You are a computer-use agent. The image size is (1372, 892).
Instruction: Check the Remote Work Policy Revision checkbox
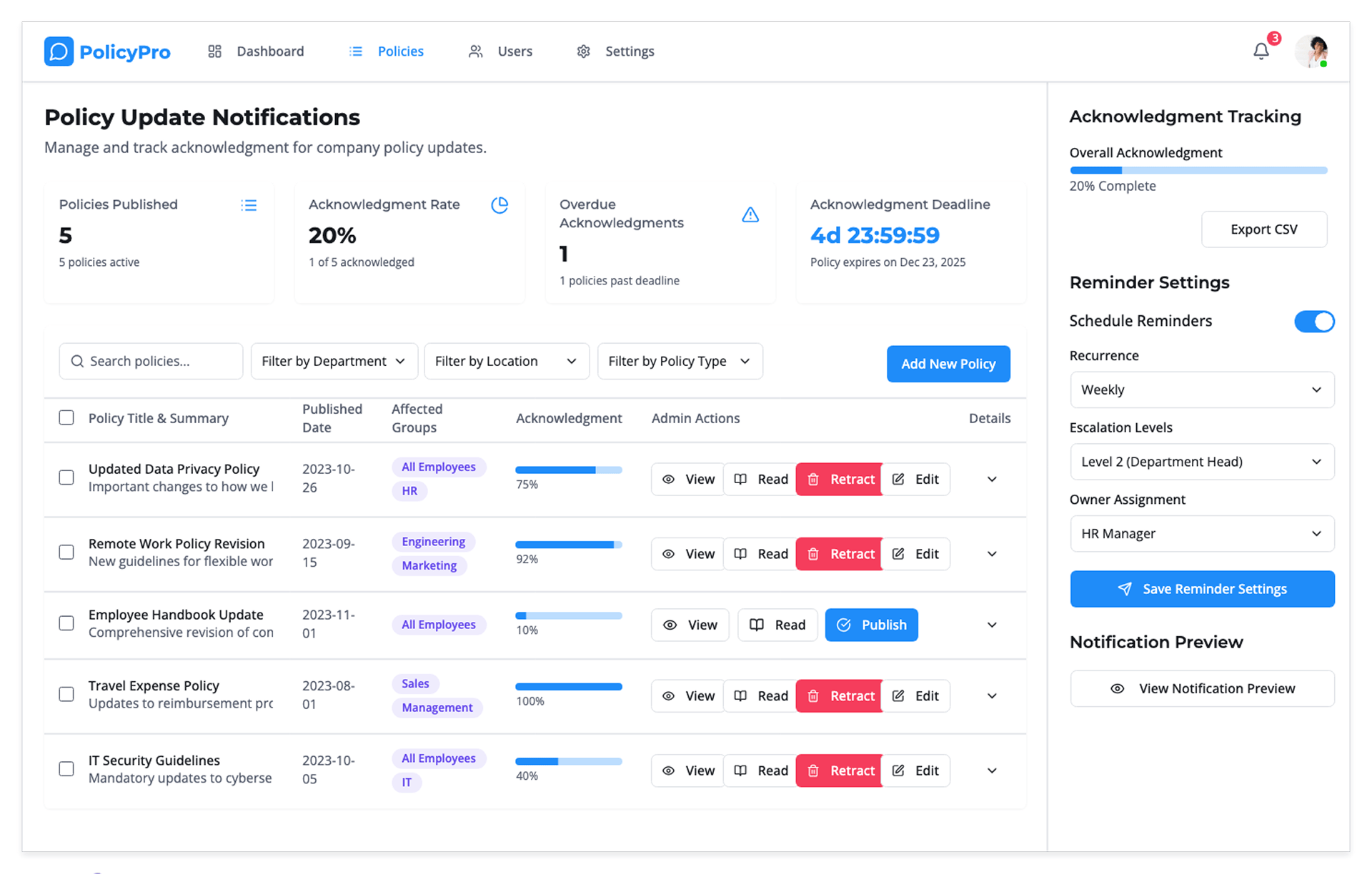[x=66, y=552]
